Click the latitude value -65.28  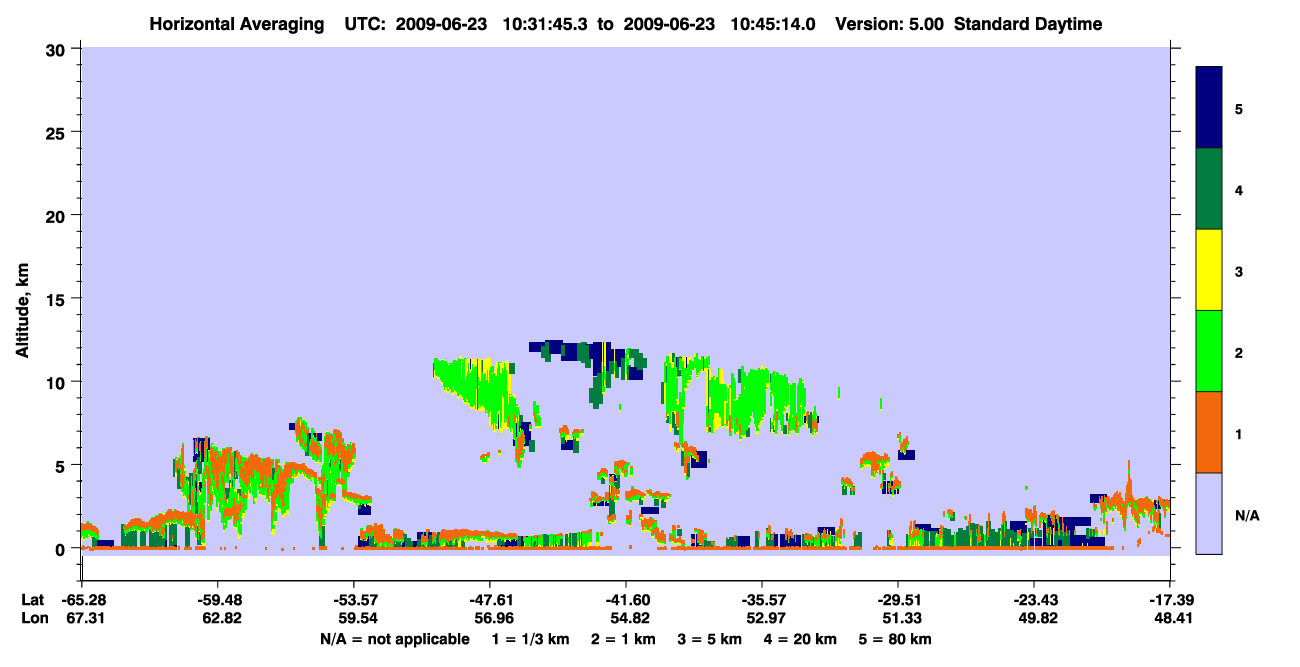pyautogui.click(x=82, y=600)
